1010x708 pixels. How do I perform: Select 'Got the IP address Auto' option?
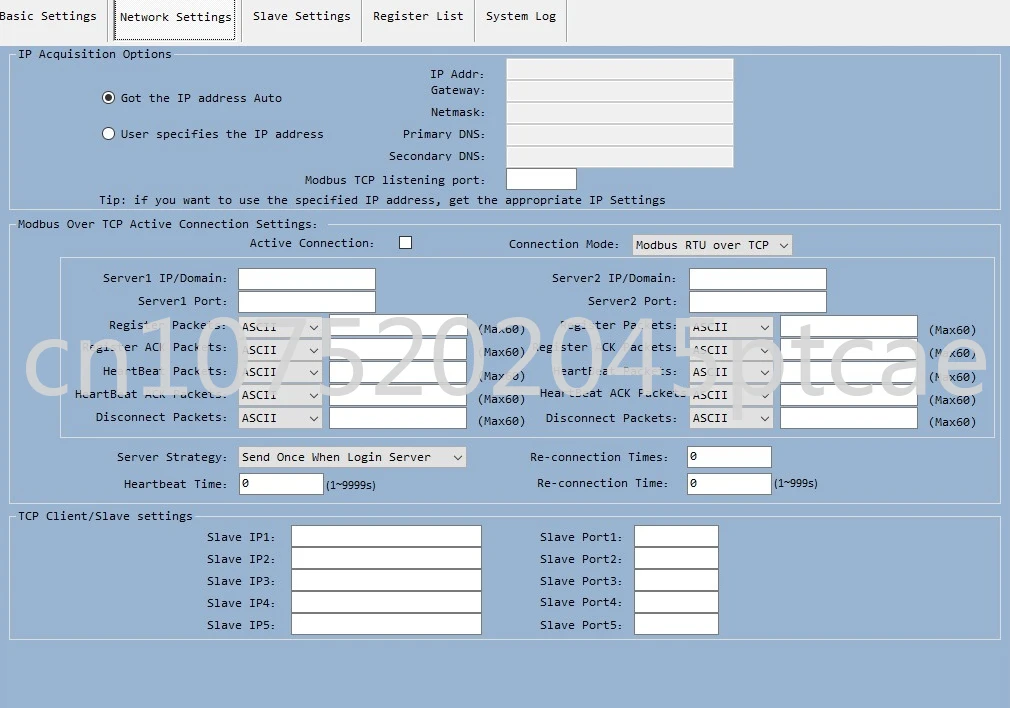pyautogui.click(x=109, y=98)
